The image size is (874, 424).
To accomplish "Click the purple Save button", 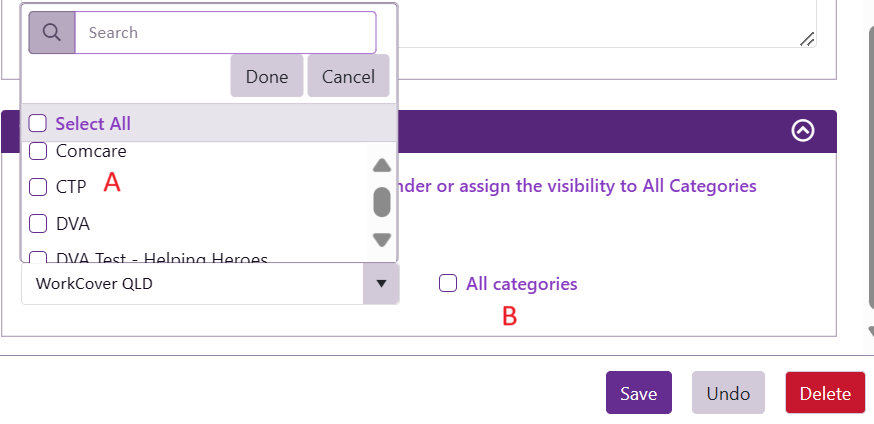I will click(x=638, y=393).
